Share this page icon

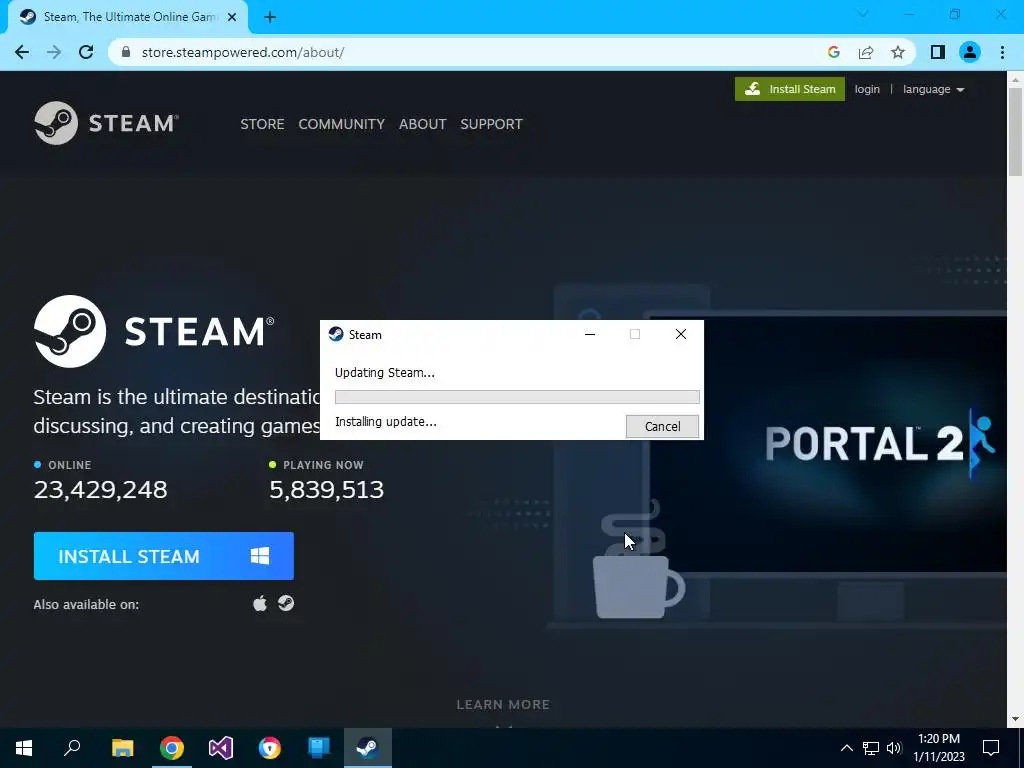point(866,52)
